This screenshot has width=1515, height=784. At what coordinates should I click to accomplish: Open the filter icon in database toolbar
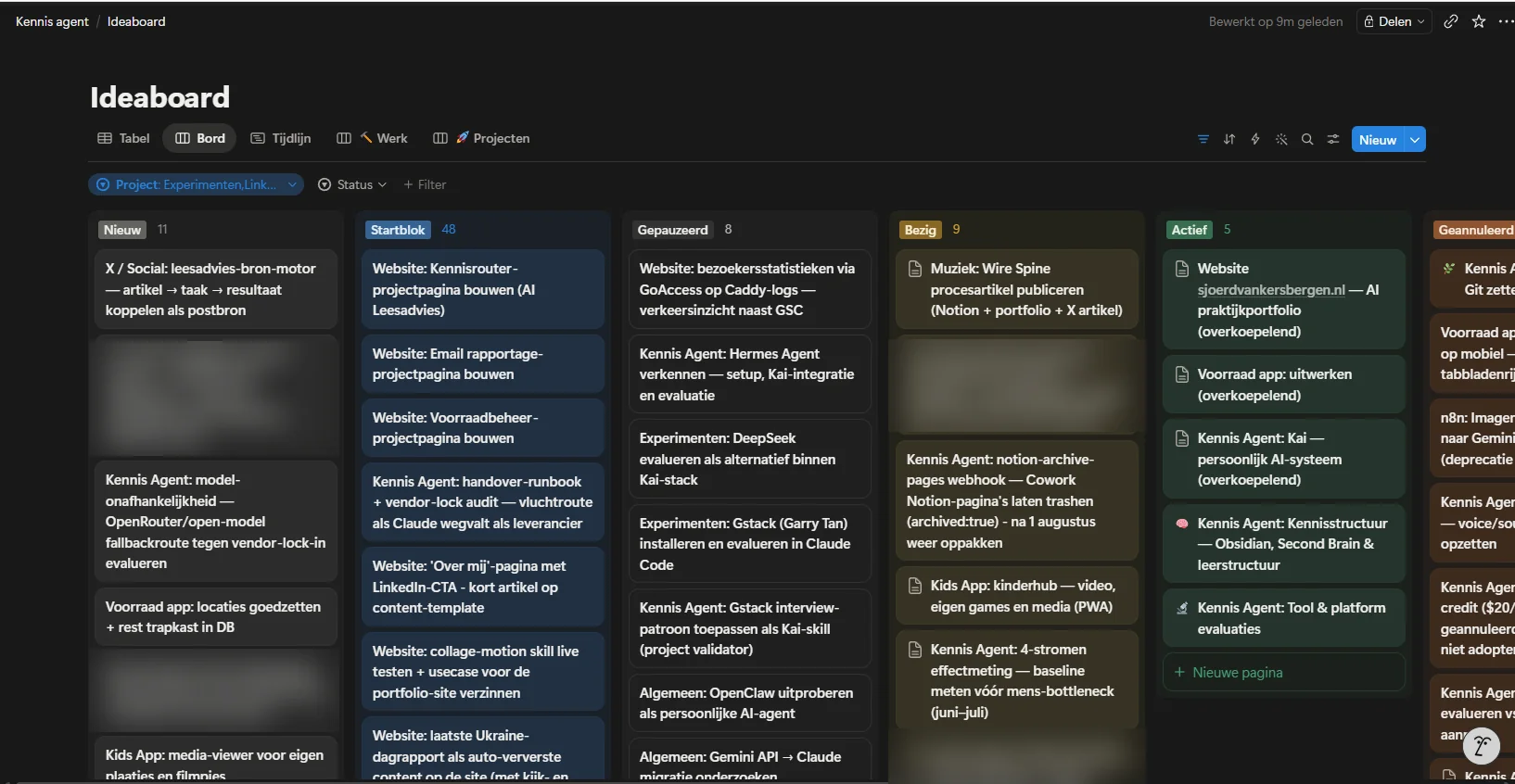pos(1203,139)
